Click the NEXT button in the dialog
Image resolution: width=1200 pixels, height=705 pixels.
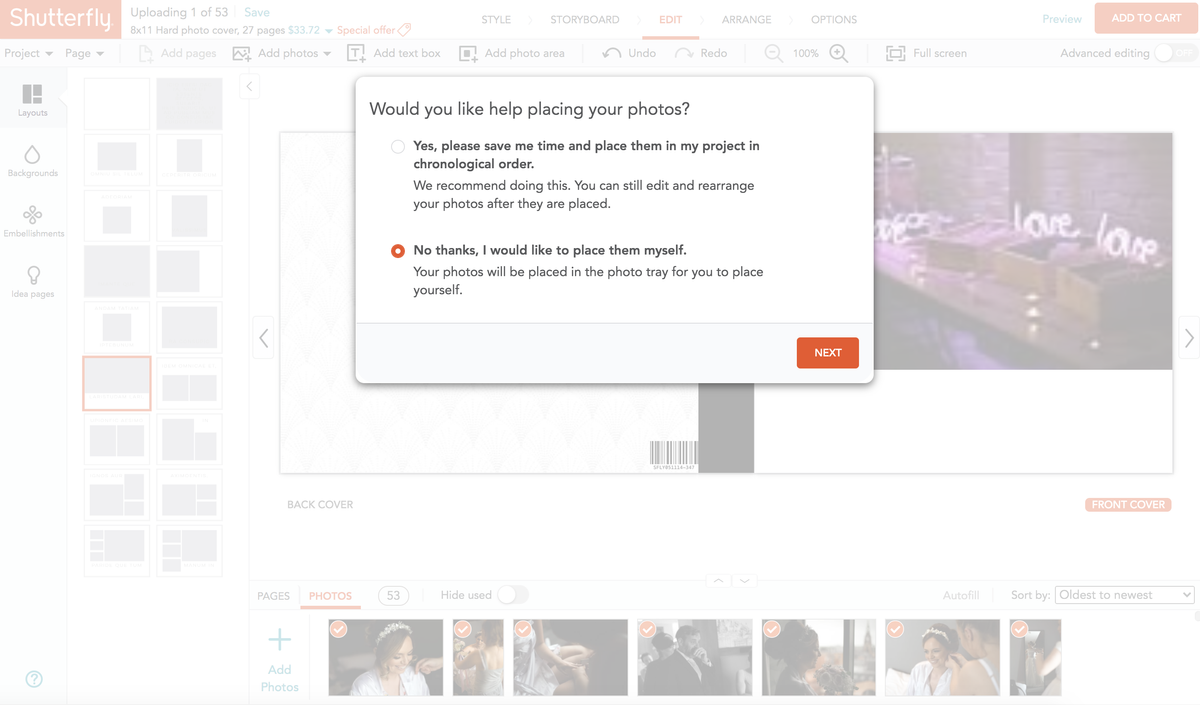click(x=827, y=352)
